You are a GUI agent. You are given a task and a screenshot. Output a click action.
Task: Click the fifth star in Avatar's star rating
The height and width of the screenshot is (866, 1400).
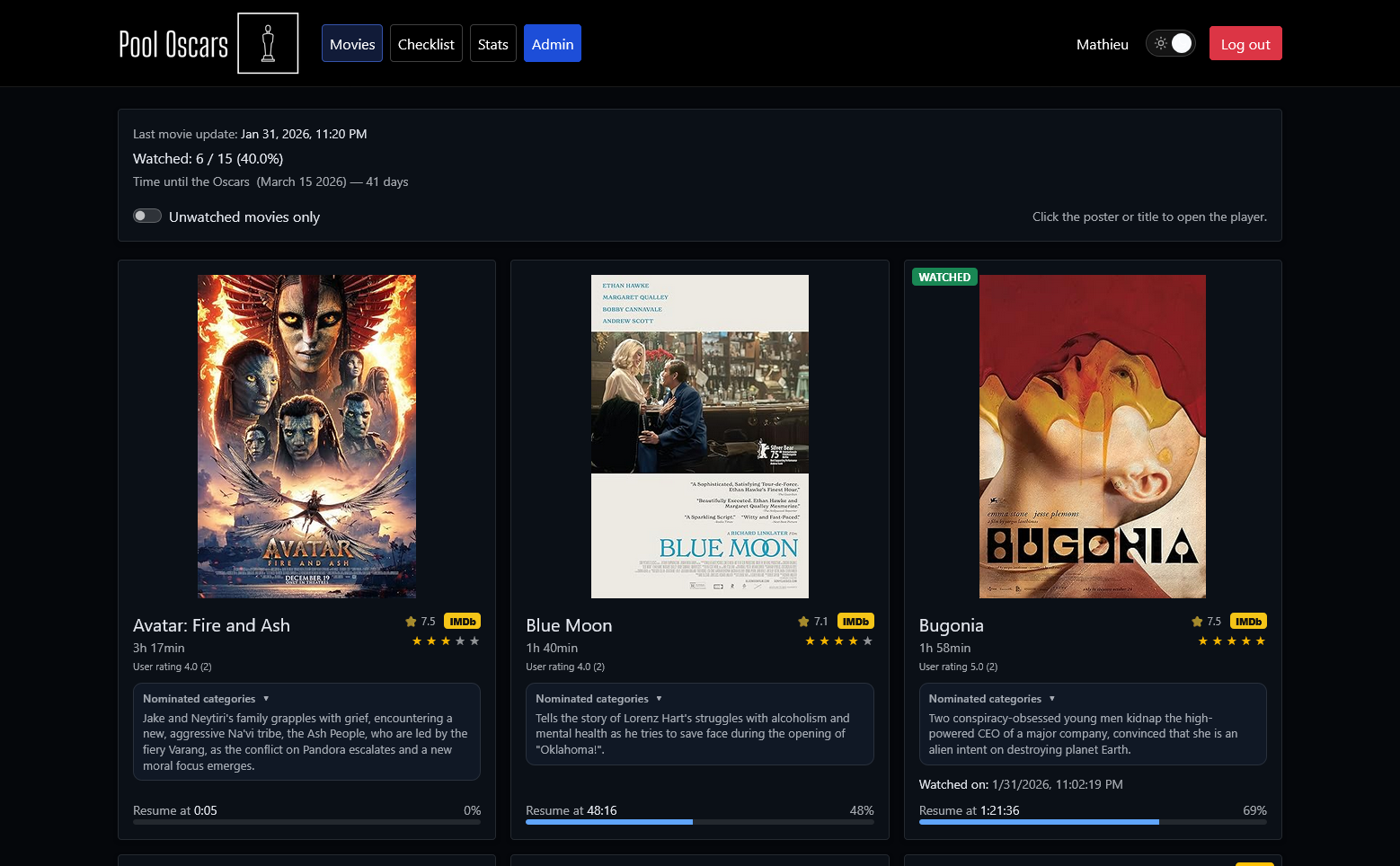coord(474,641)
